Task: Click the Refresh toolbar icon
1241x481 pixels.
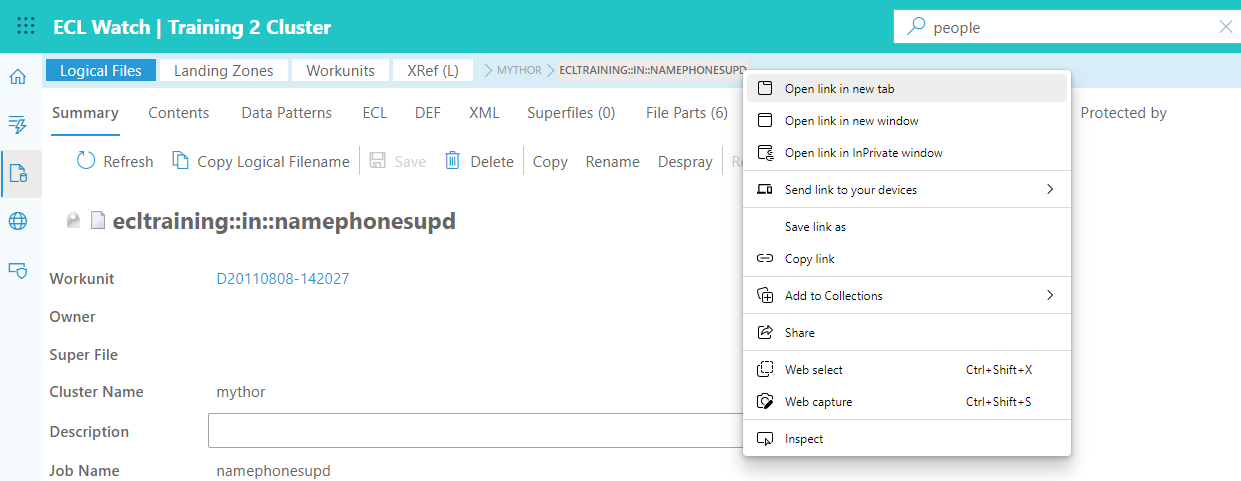Action: pyautogui.click(x=86, y=161)
